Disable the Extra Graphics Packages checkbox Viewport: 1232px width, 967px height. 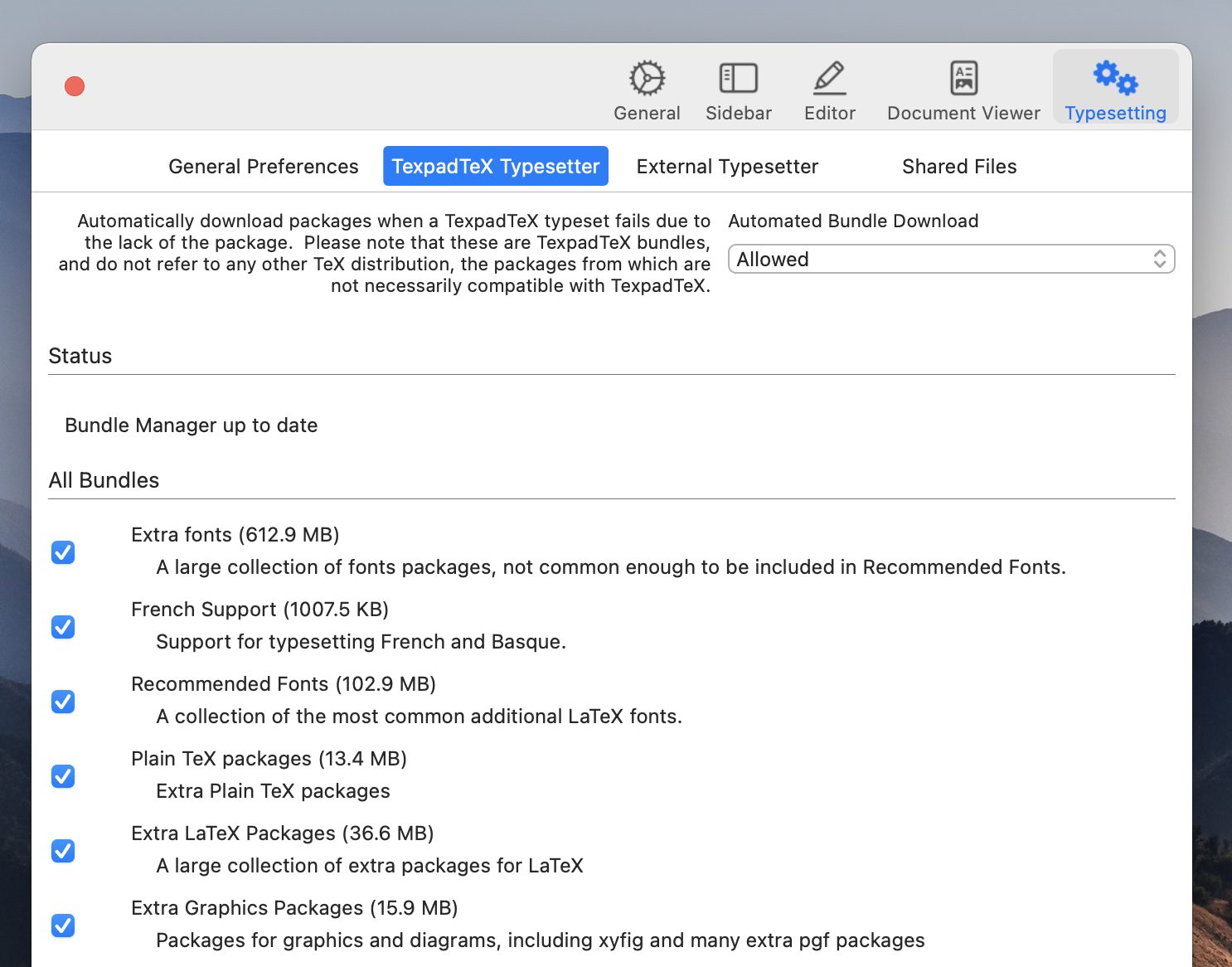63,925
